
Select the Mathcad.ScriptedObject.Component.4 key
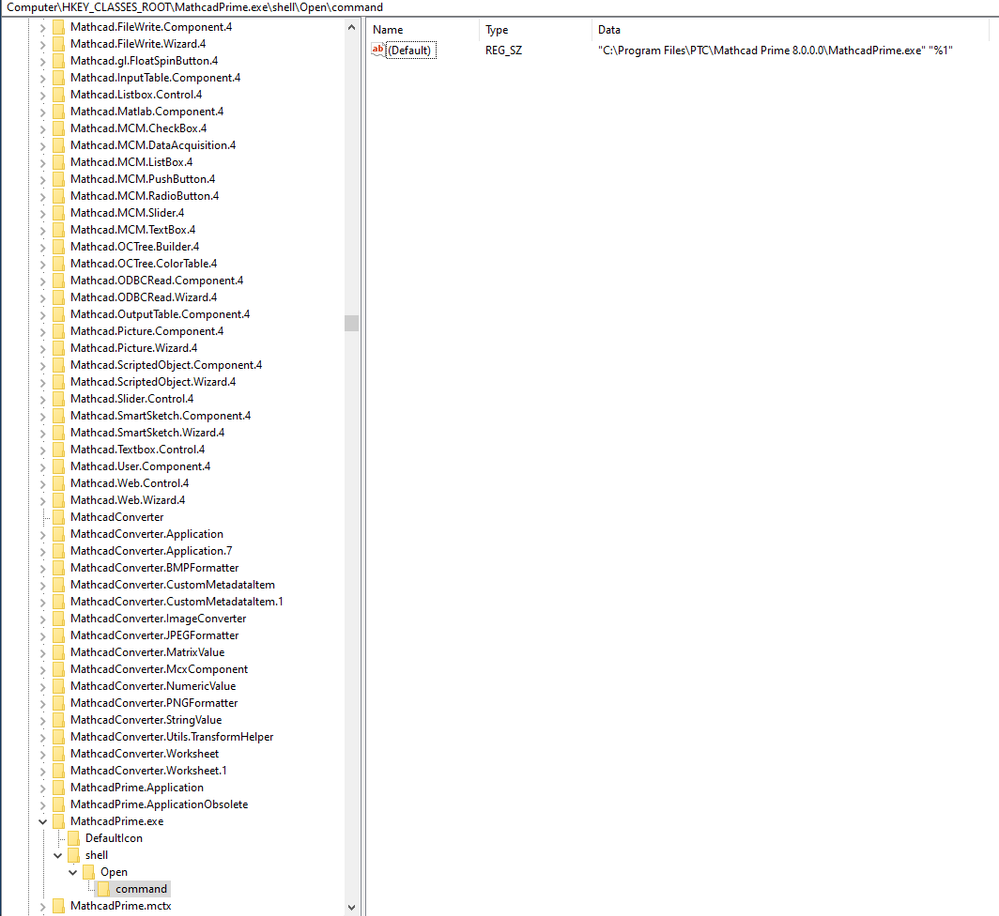point(166,364)
